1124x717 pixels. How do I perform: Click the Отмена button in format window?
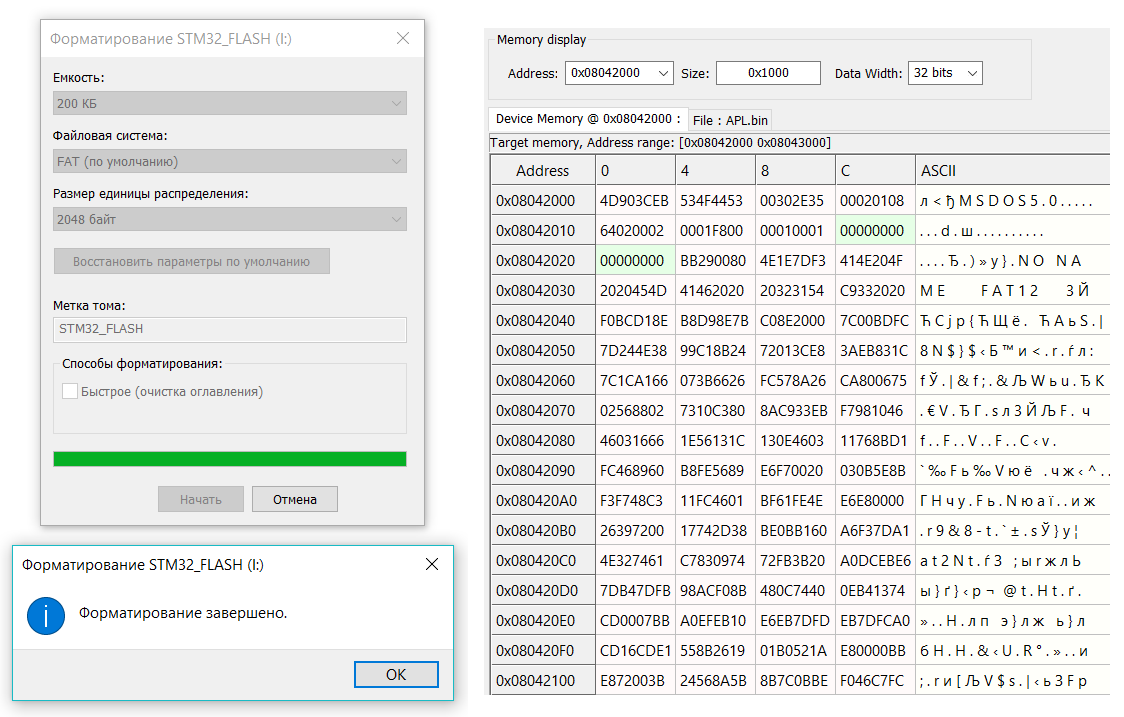click(x=295, y=499)
